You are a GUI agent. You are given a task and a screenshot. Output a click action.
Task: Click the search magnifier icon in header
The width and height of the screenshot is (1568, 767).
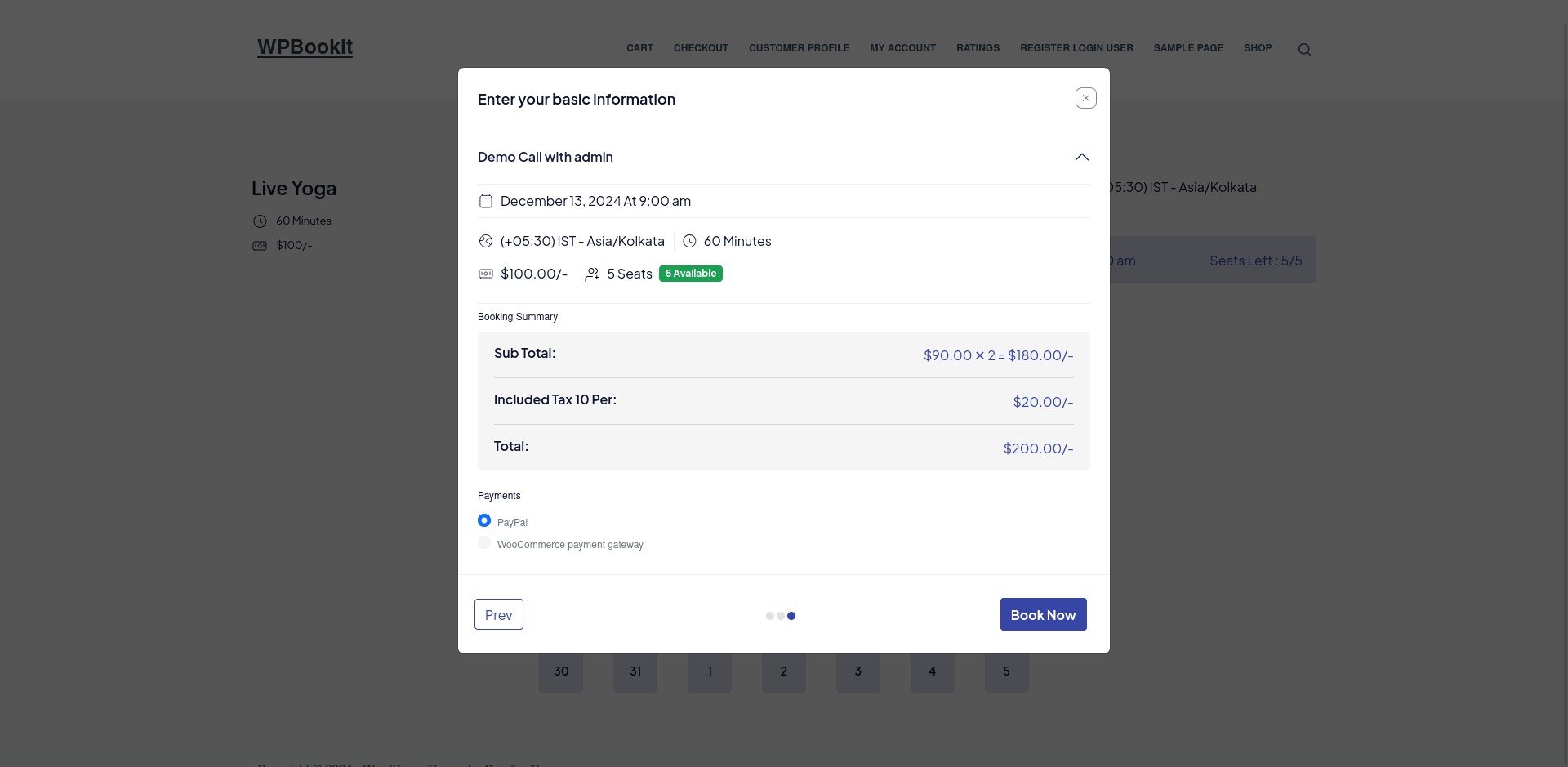(1304, 50)
